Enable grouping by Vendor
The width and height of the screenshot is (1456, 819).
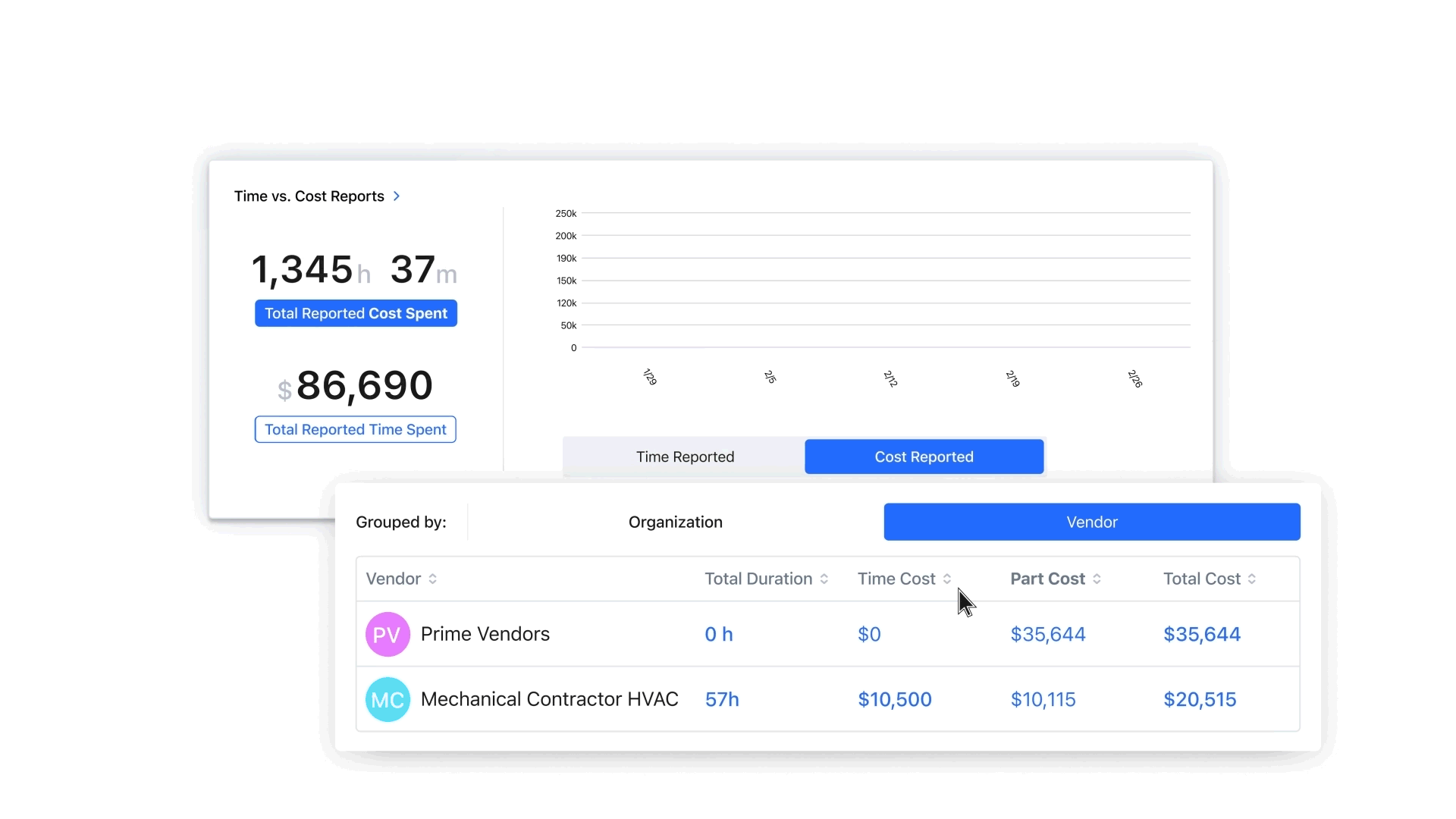point(1091,522)
